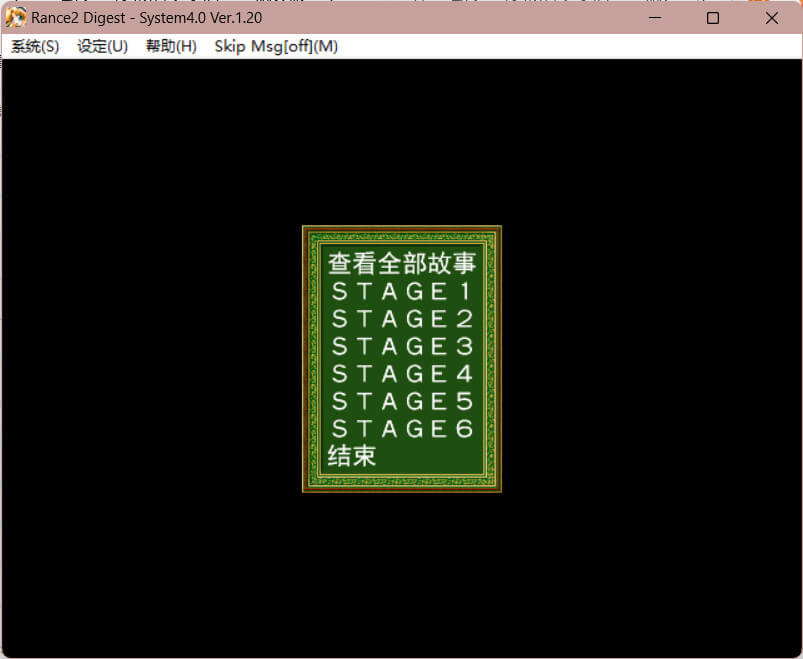Launch STAGE 5
This screenshot has height=659, width=803.
click(401, 401)
